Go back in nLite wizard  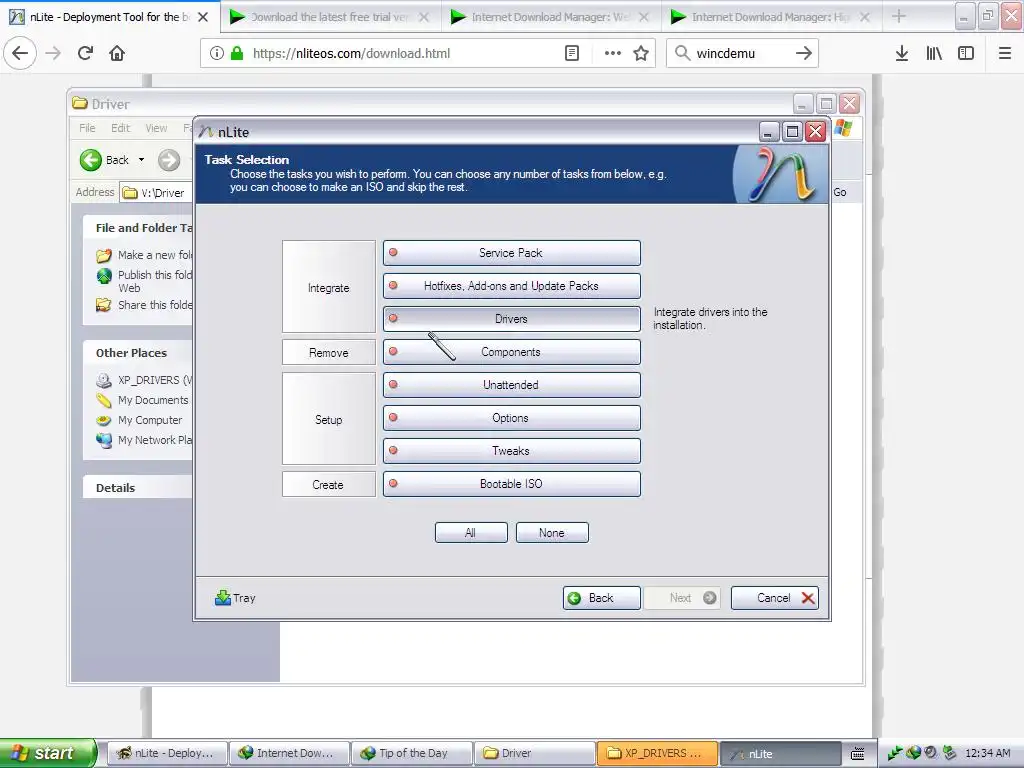click(601, 598)
